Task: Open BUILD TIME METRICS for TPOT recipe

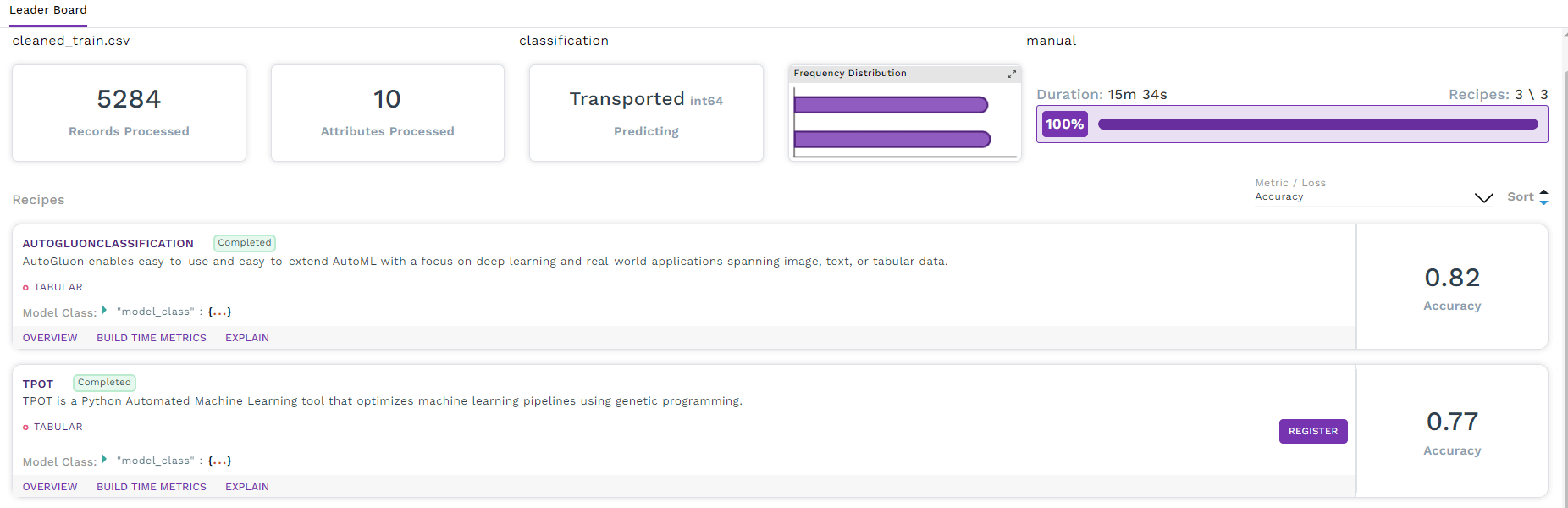Action: pyautogui.click(x=152, y=487)
